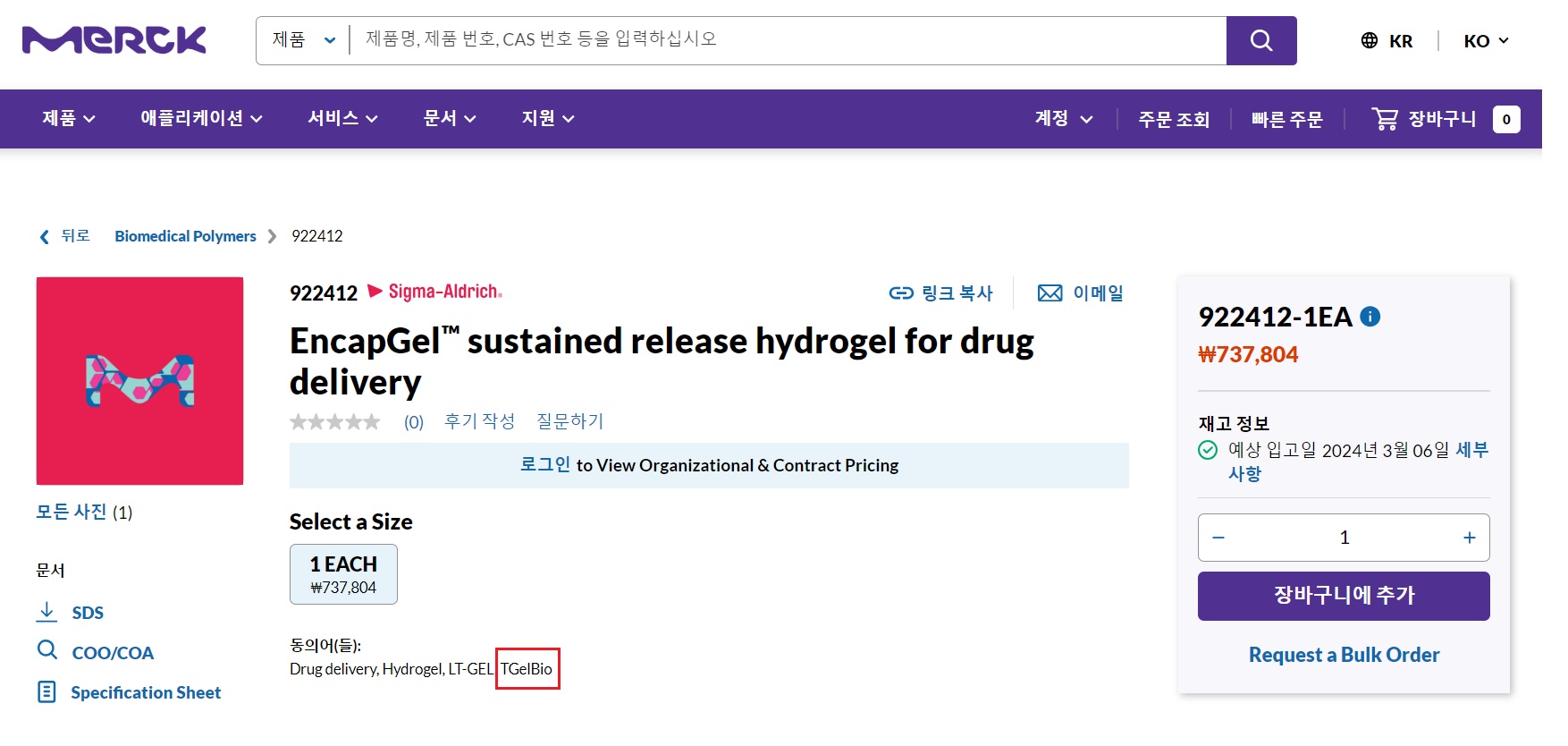Screen dimensions: 1568x746
Task: Click the green availability check icon
Action: (1208, 450)
